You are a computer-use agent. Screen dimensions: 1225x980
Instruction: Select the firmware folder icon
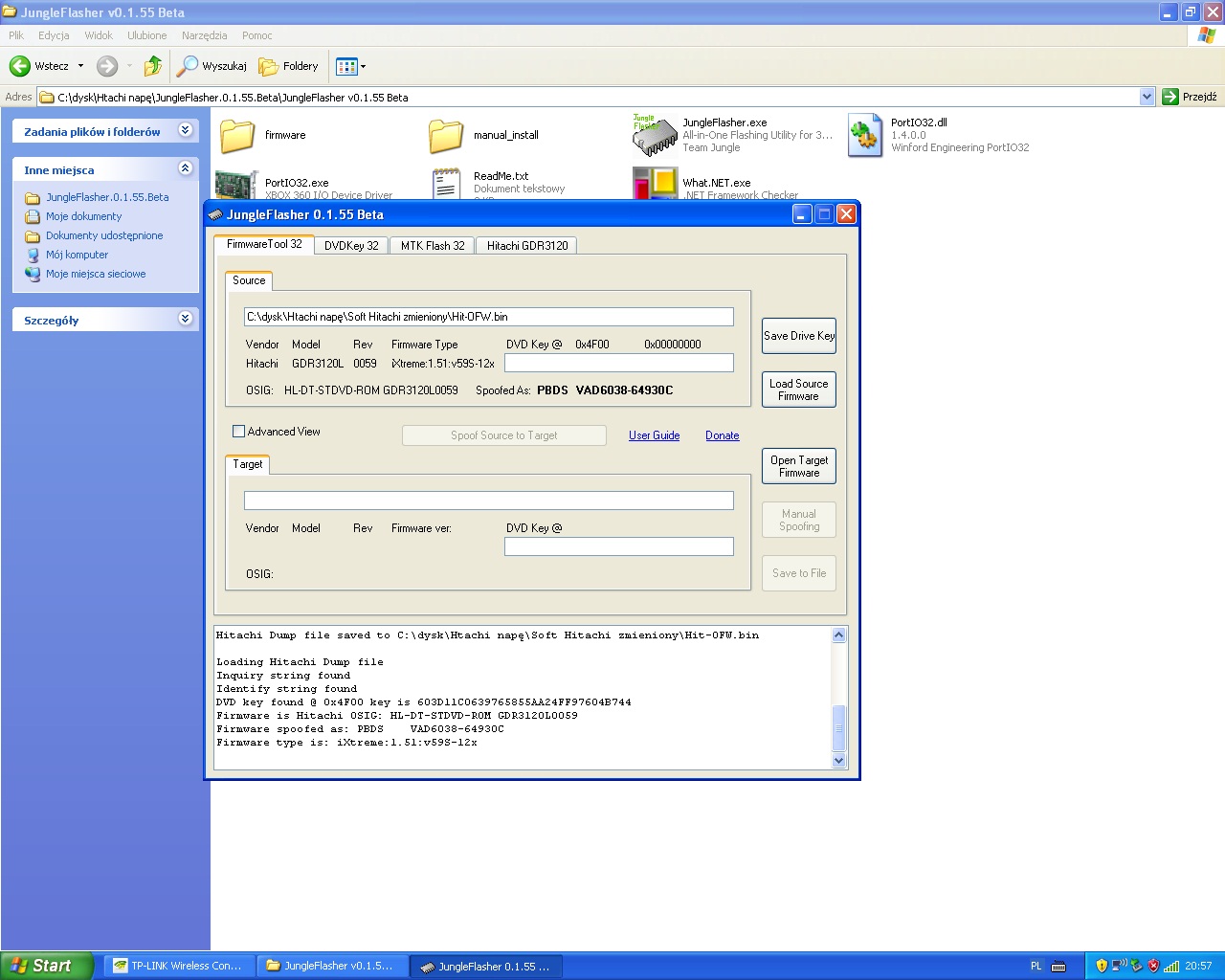point(237,136)
